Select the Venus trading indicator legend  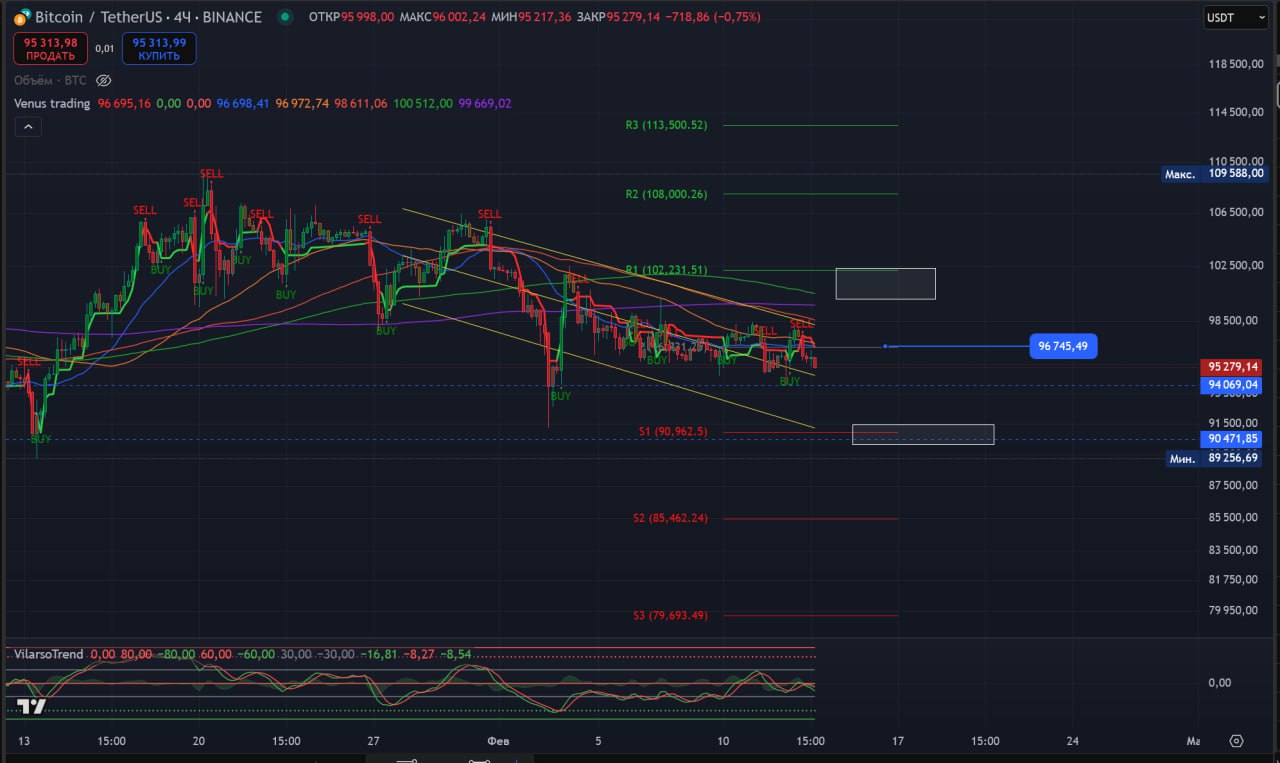click(x=52, y=103)
